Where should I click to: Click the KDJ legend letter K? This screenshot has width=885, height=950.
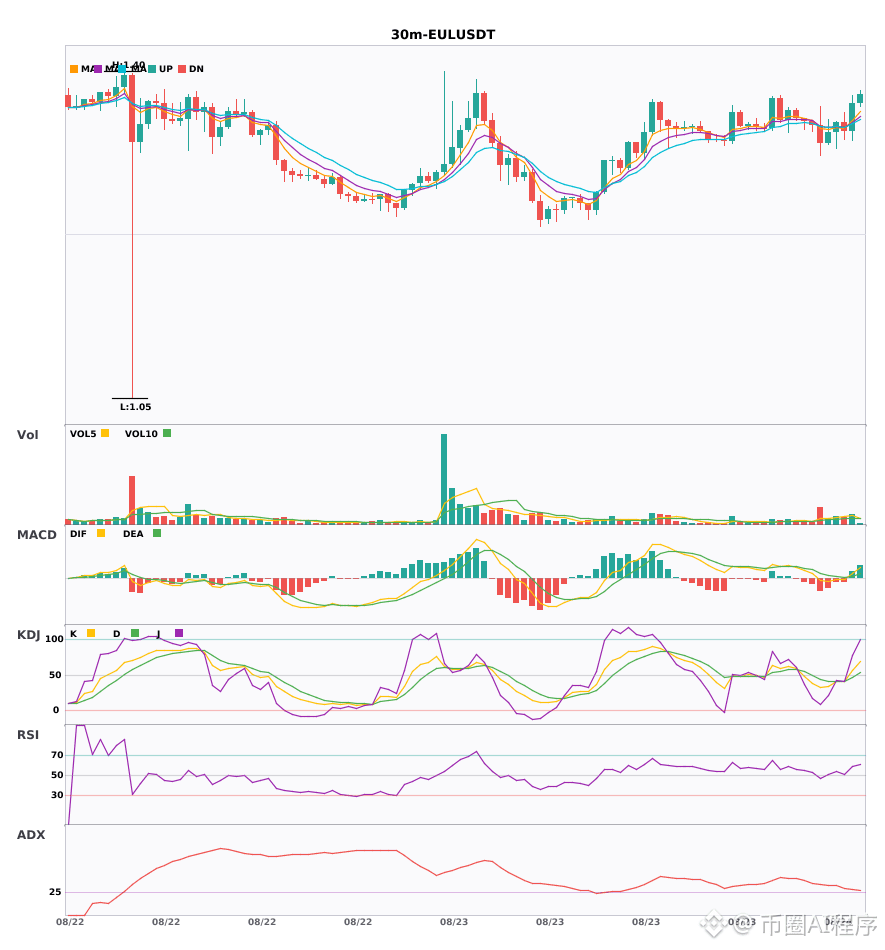73,634
